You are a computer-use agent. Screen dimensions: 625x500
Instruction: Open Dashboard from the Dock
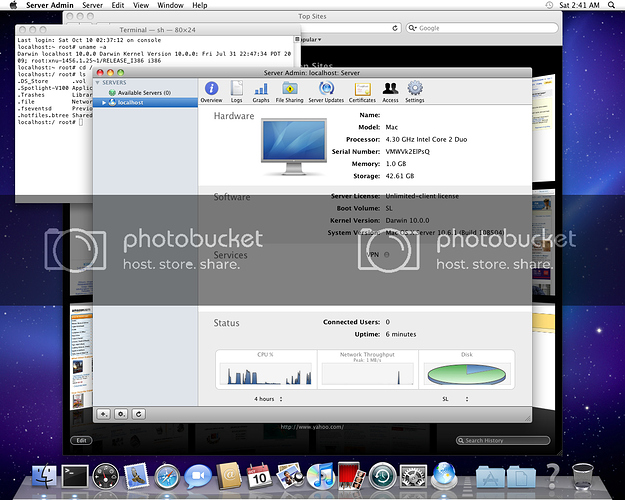106,476
